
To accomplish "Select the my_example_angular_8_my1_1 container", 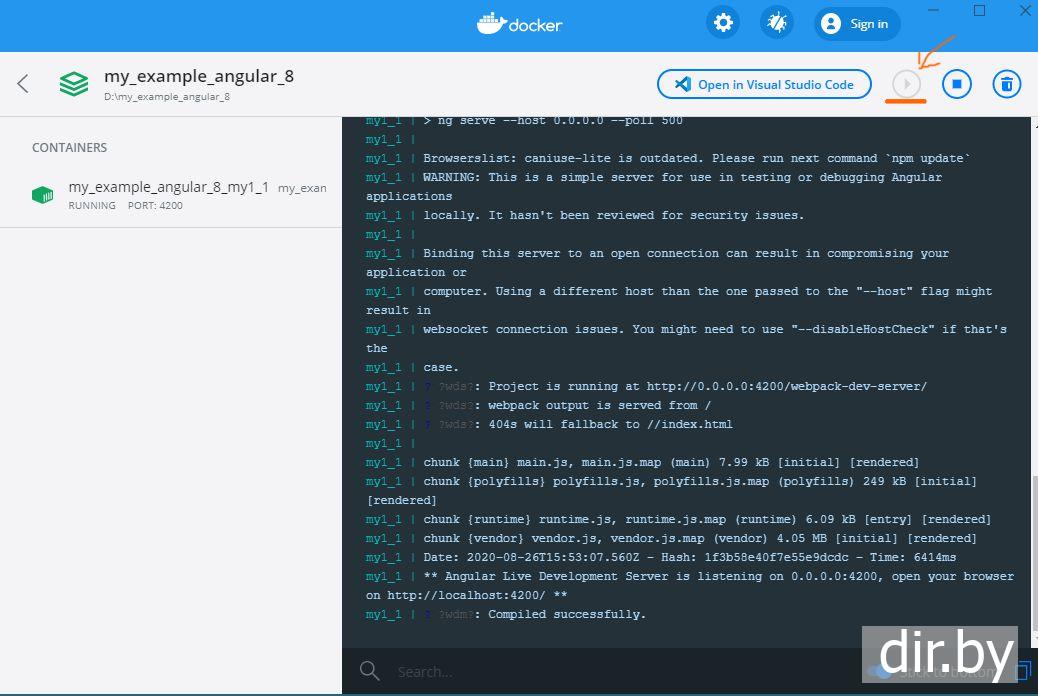I will pos(168,187).
